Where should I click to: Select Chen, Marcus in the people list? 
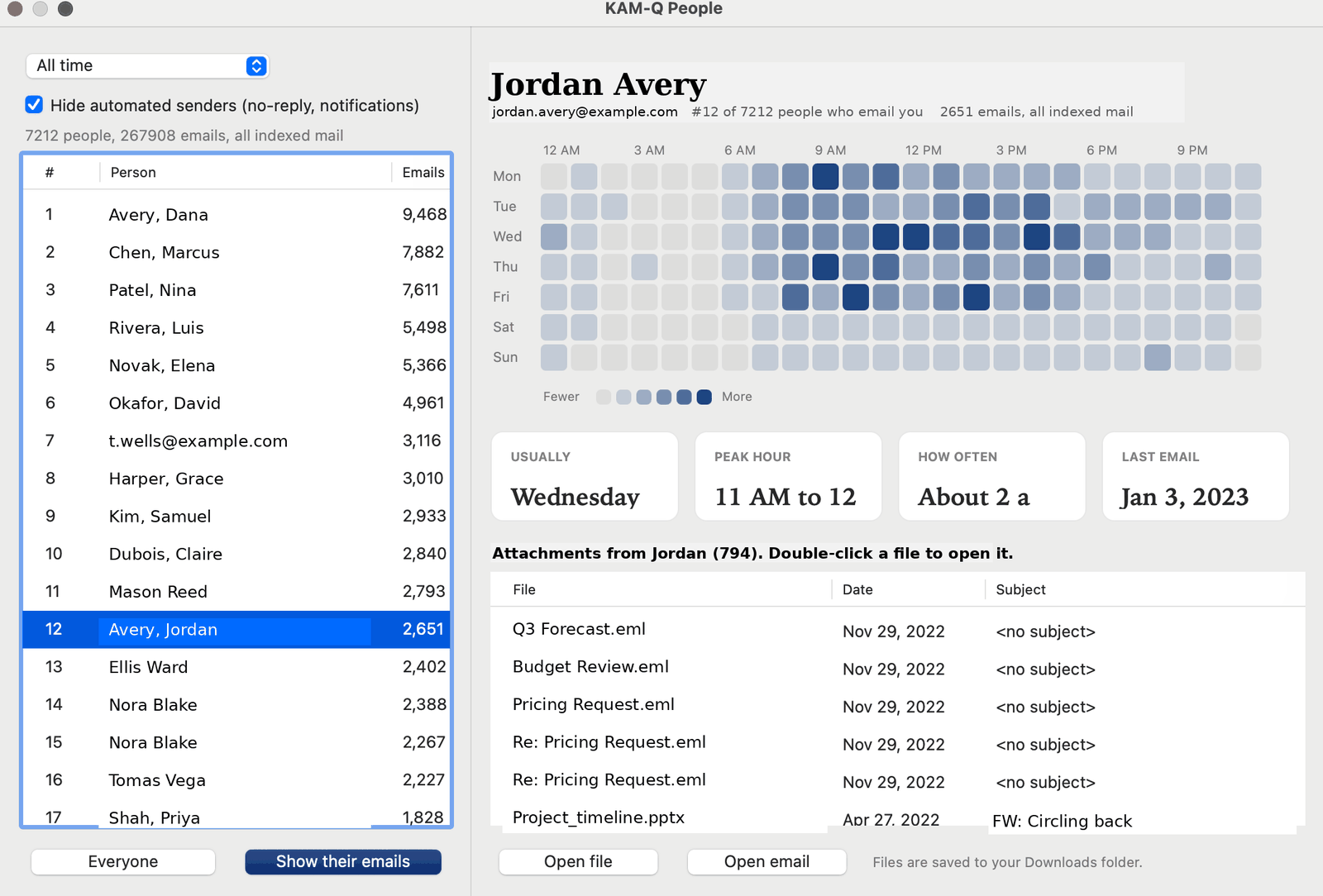[236, 252]
